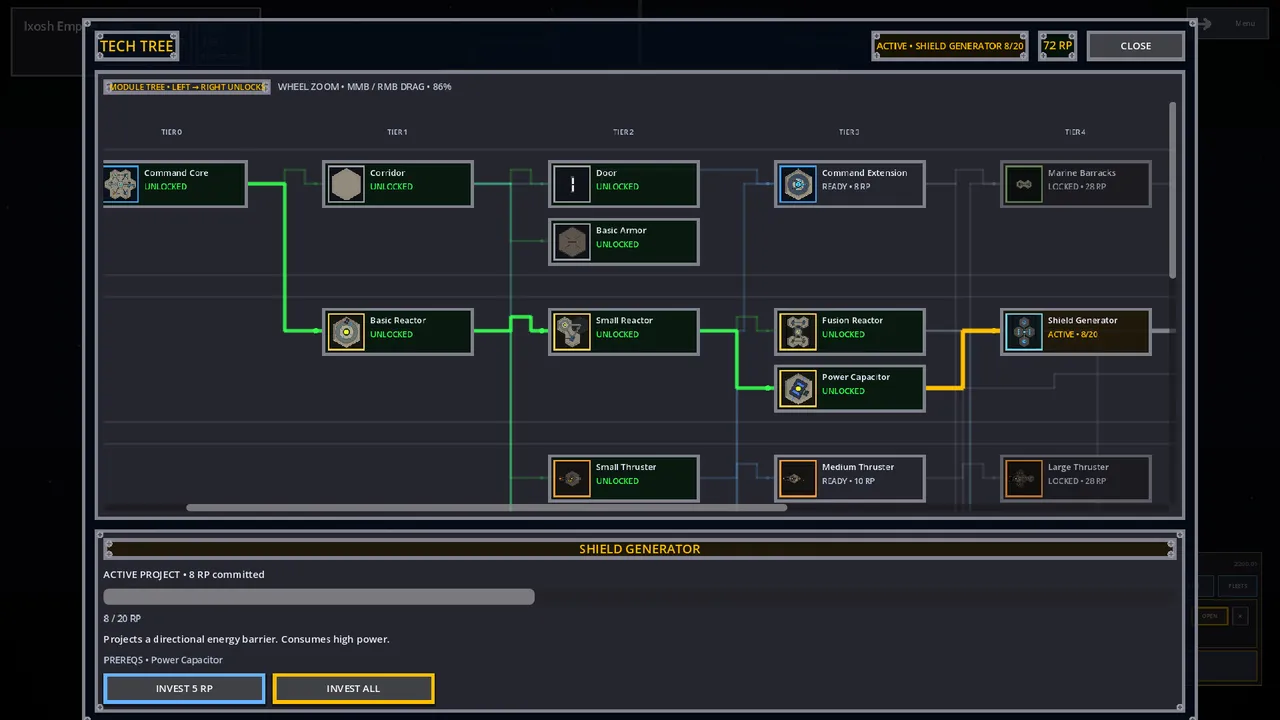Click ACTIVE PROJECT 8 RP committed text
Screen dimensions: 1280x720
point(184,575)
